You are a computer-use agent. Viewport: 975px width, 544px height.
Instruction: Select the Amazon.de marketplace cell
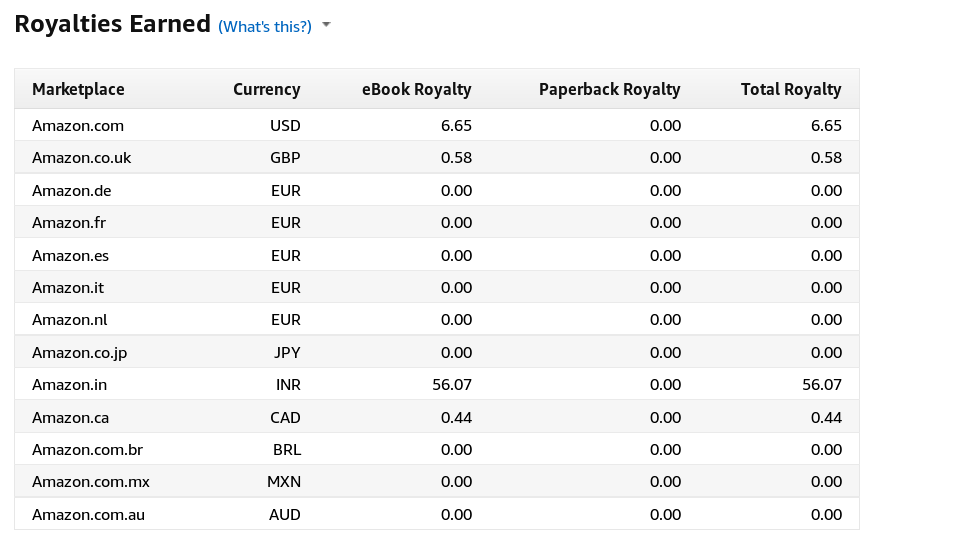(72, 191)
